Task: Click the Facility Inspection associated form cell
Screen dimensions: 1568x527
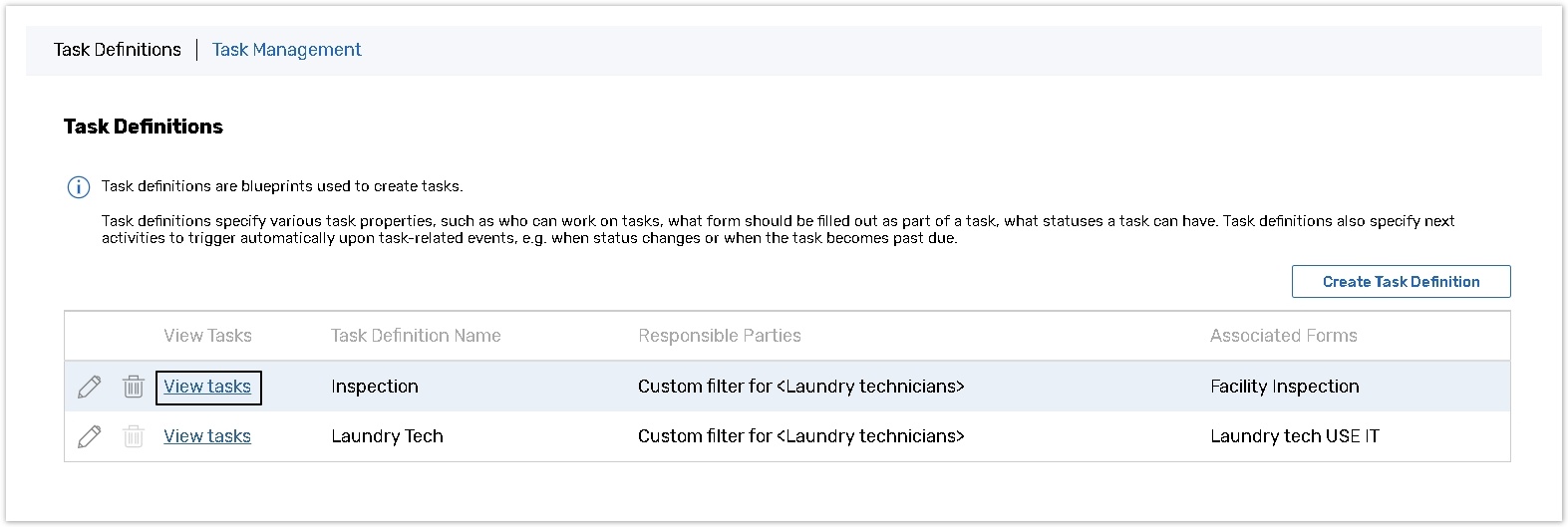Action: (x=1284, y=387)
